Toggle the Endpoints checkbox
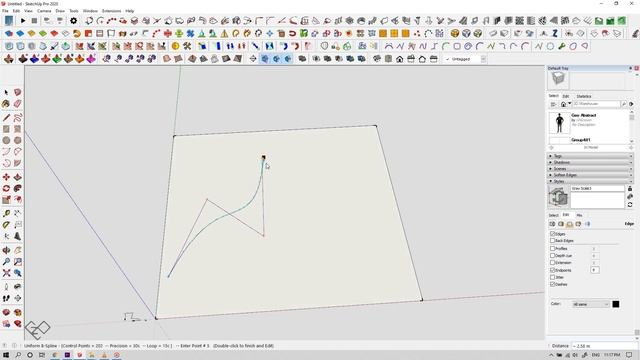 pyautogui.click(x=552, y=270)
